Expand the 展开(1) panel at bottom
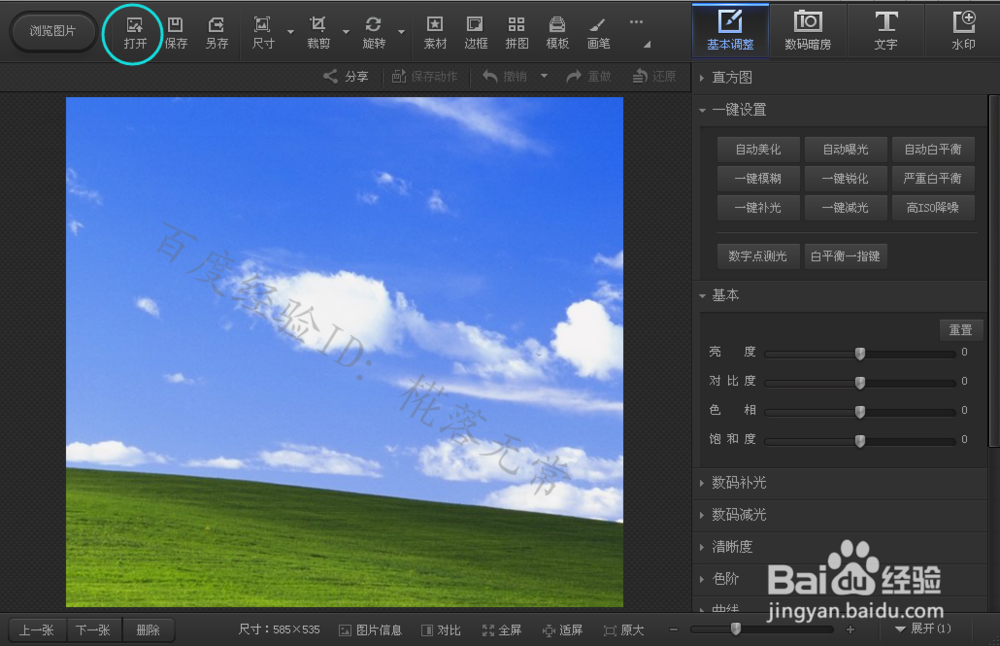The height and width of the screenshot is (646, 1000). tap(923, 629)
